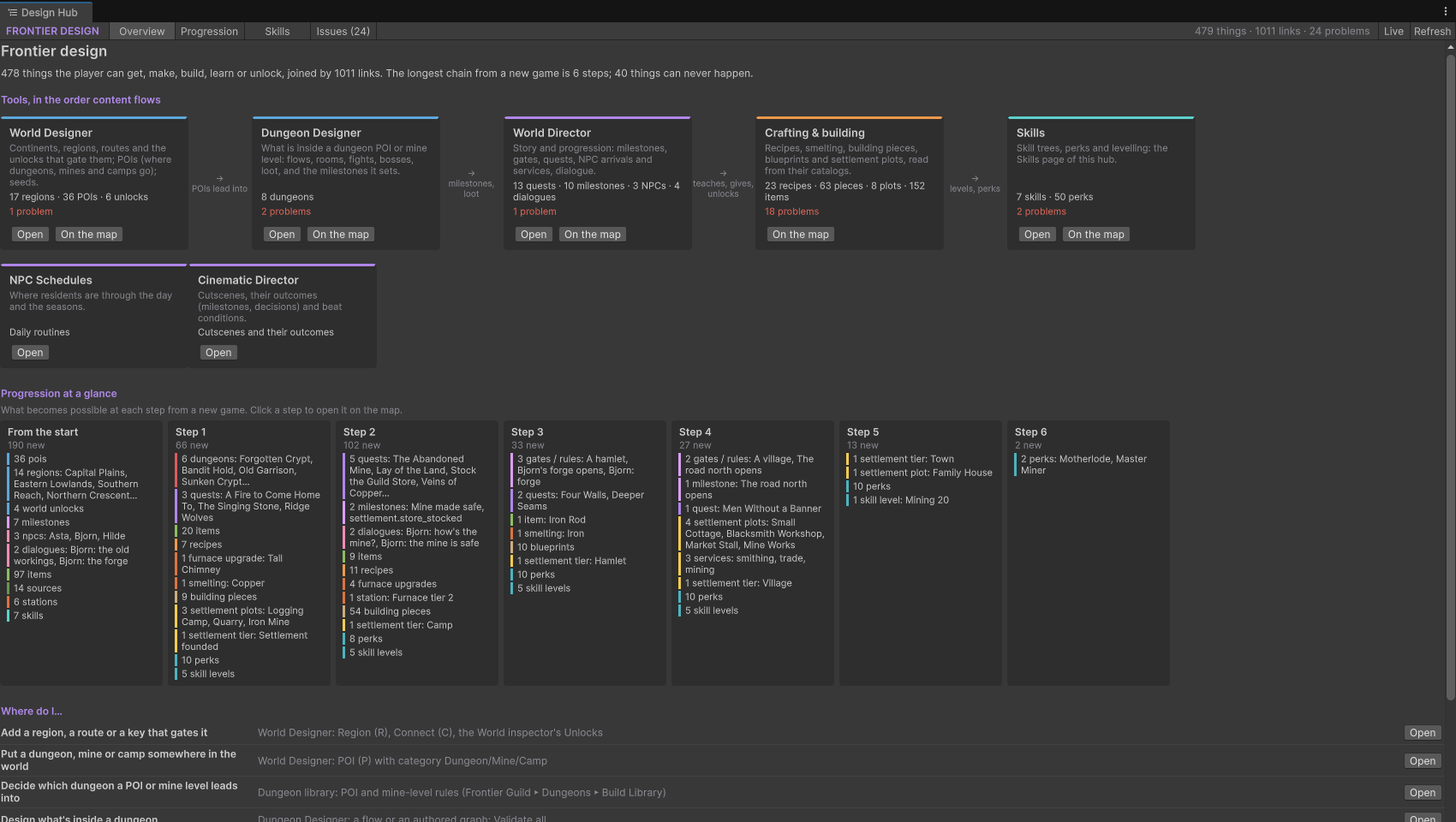Click '1 smelting: Copper' in Step 1
The image size is (1456, 822).
click(223, 583)
